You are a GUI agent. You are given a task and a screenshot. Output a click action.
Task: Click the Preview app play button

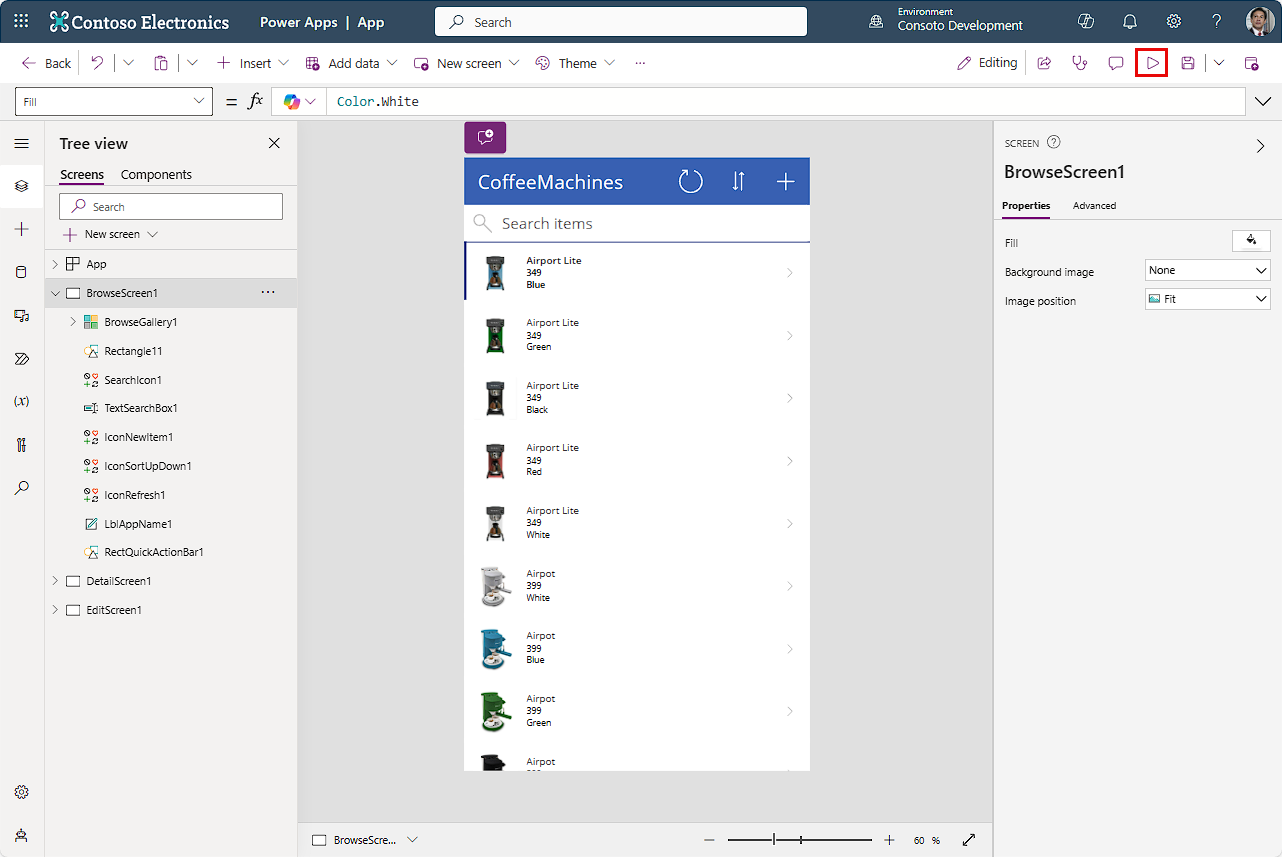[1153, 63]
